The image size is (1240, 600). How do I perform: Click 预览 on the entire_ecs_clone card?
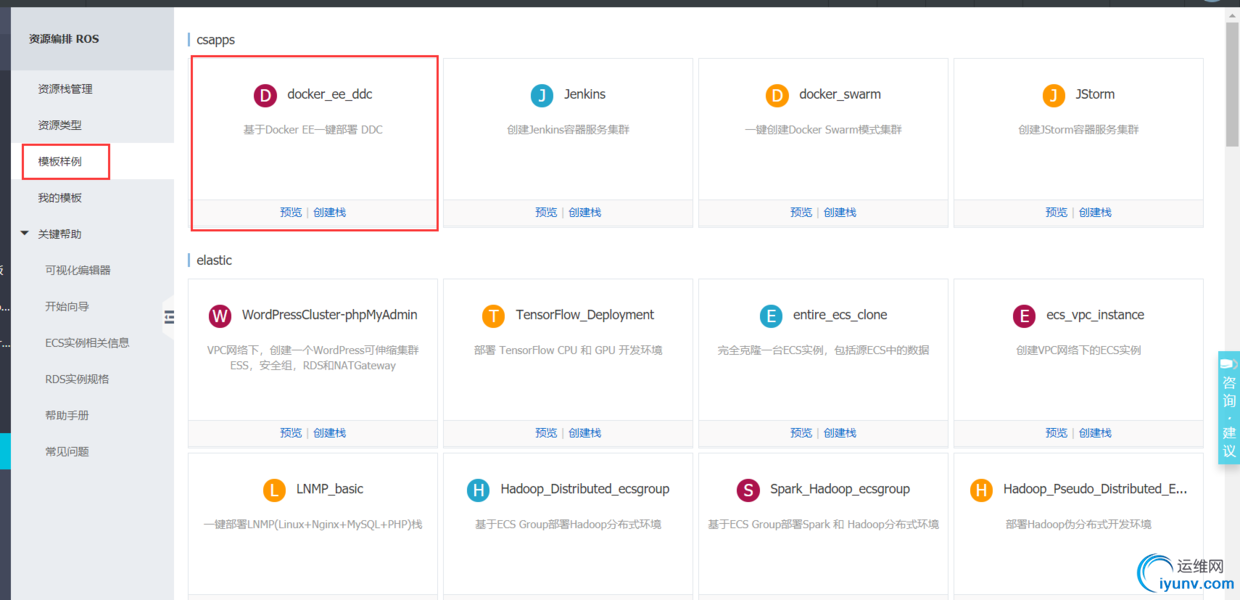click(801, 433)
